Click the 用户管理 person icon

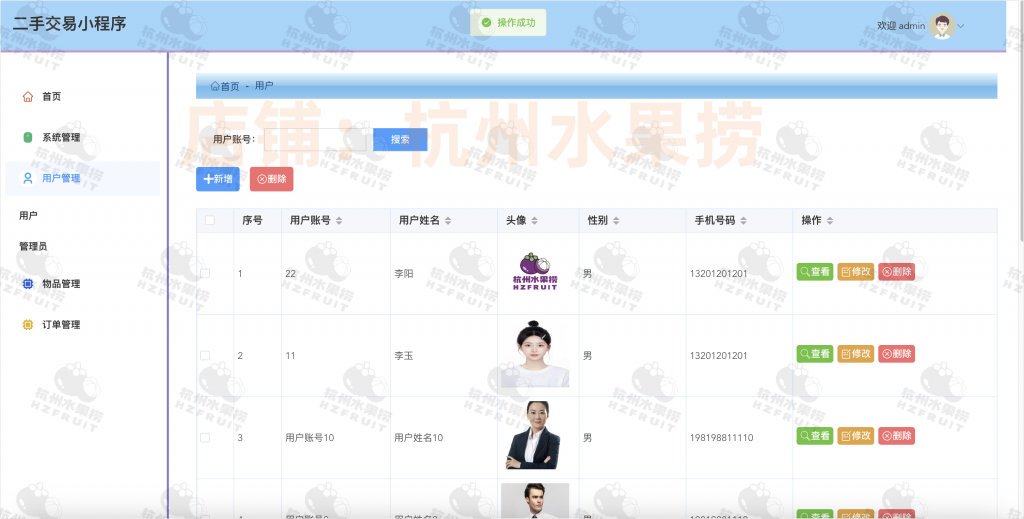click(27, 178)
